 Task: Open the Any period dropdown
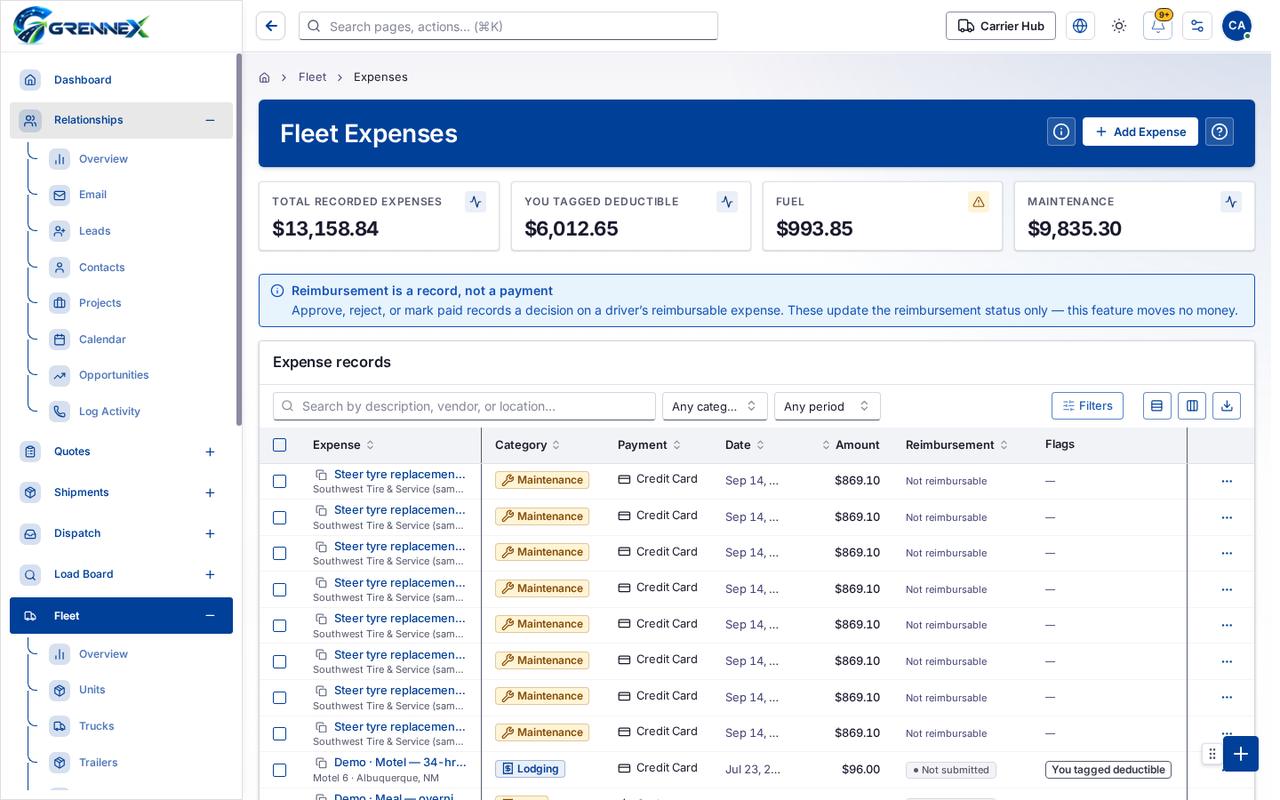click(x=827, y=406)
